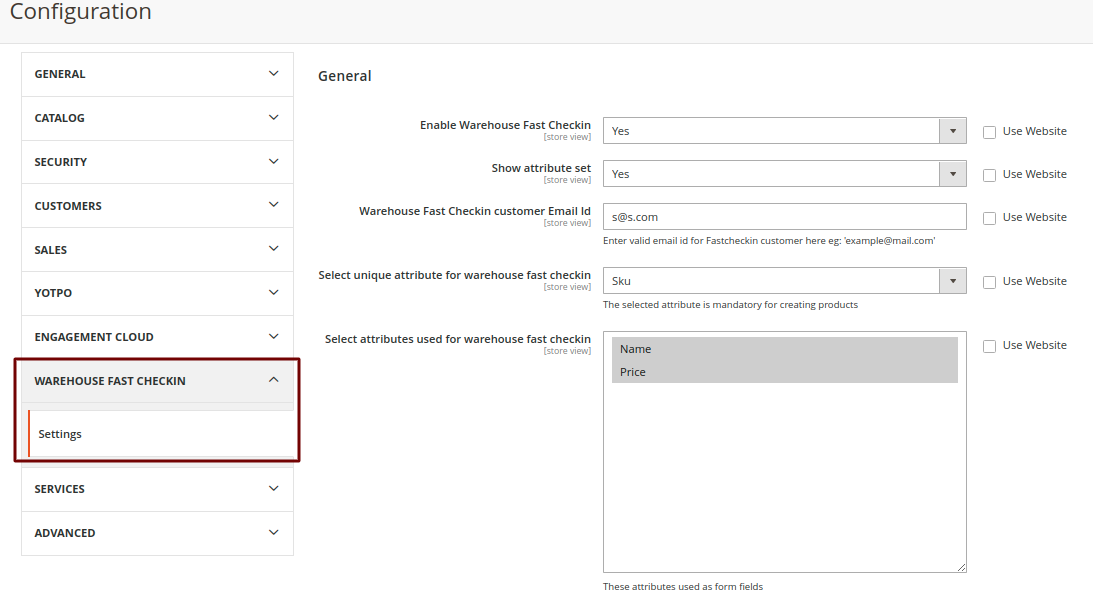
Task: Expand the Catalog section chevron
Action: pos(273,118)
